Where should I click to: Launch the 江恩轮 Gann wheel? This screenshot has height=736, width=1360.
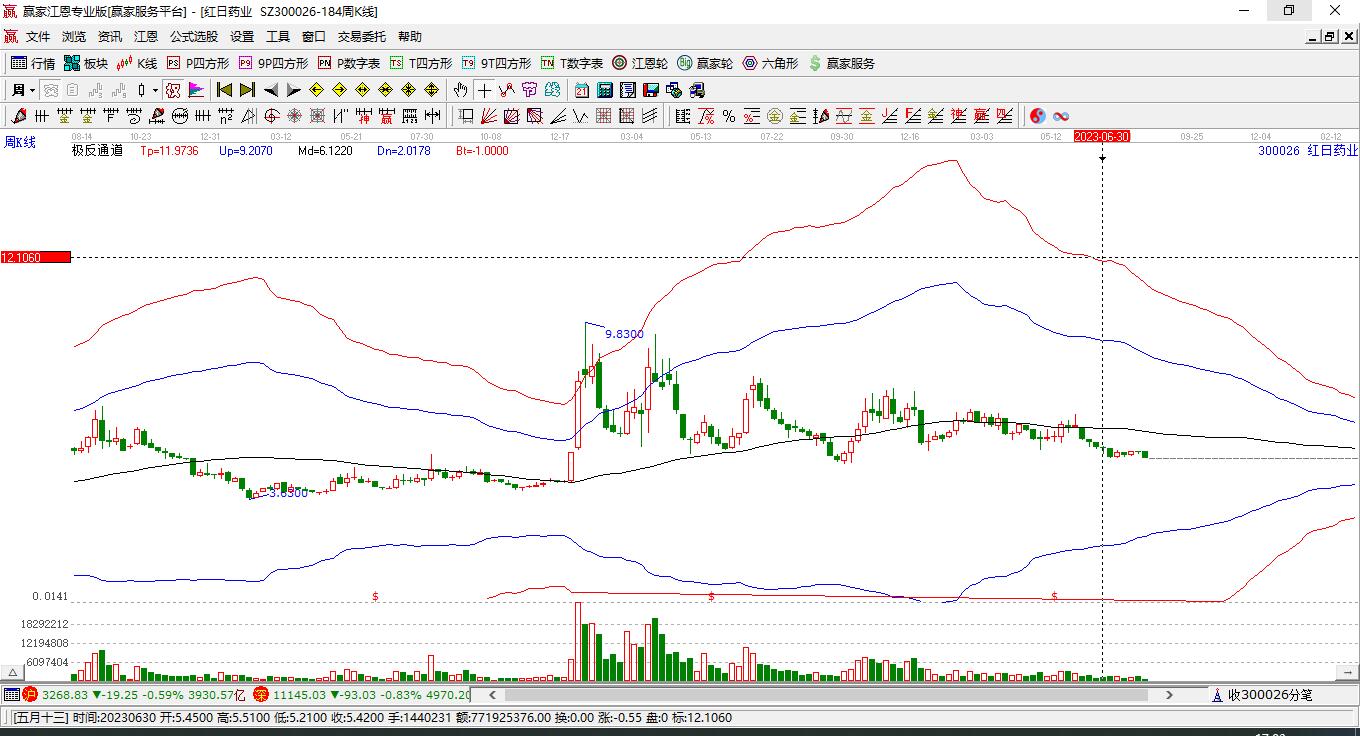(640, 63)
